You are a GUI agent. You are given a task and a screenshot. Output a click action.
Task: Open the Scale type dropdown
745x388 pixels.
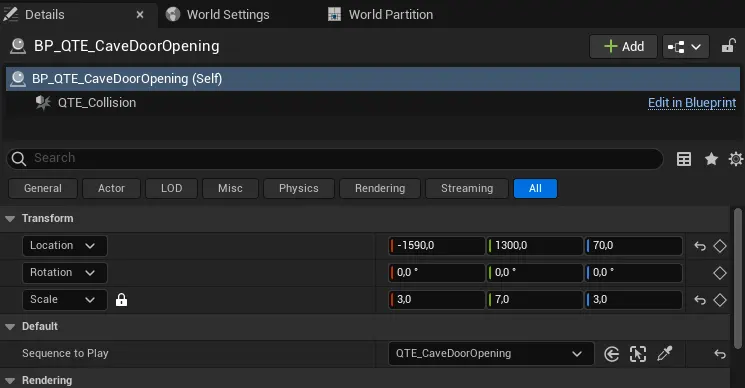pyautogui.click(x=65, y=300)
